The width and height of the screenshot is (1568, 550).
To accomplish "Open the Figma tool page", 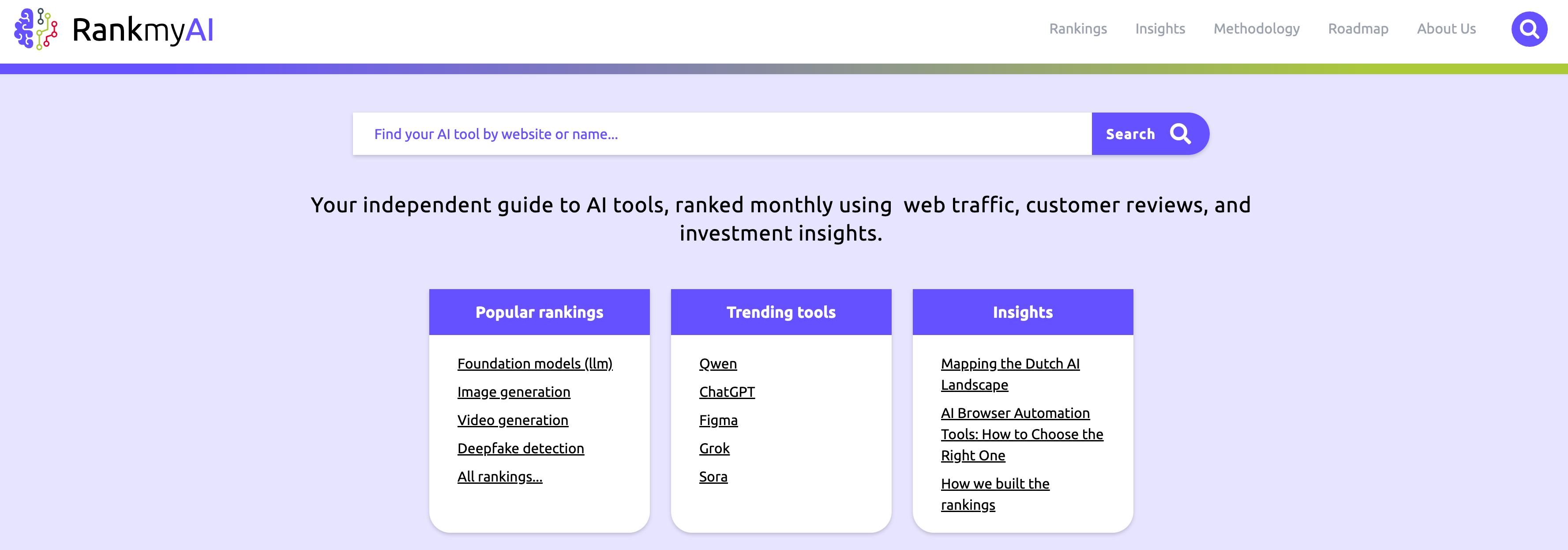I will 718,420.
